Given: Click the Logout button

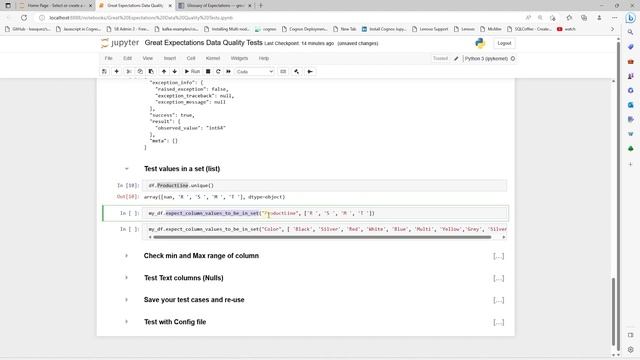Looking at the screenshot, I should [504, 43].
